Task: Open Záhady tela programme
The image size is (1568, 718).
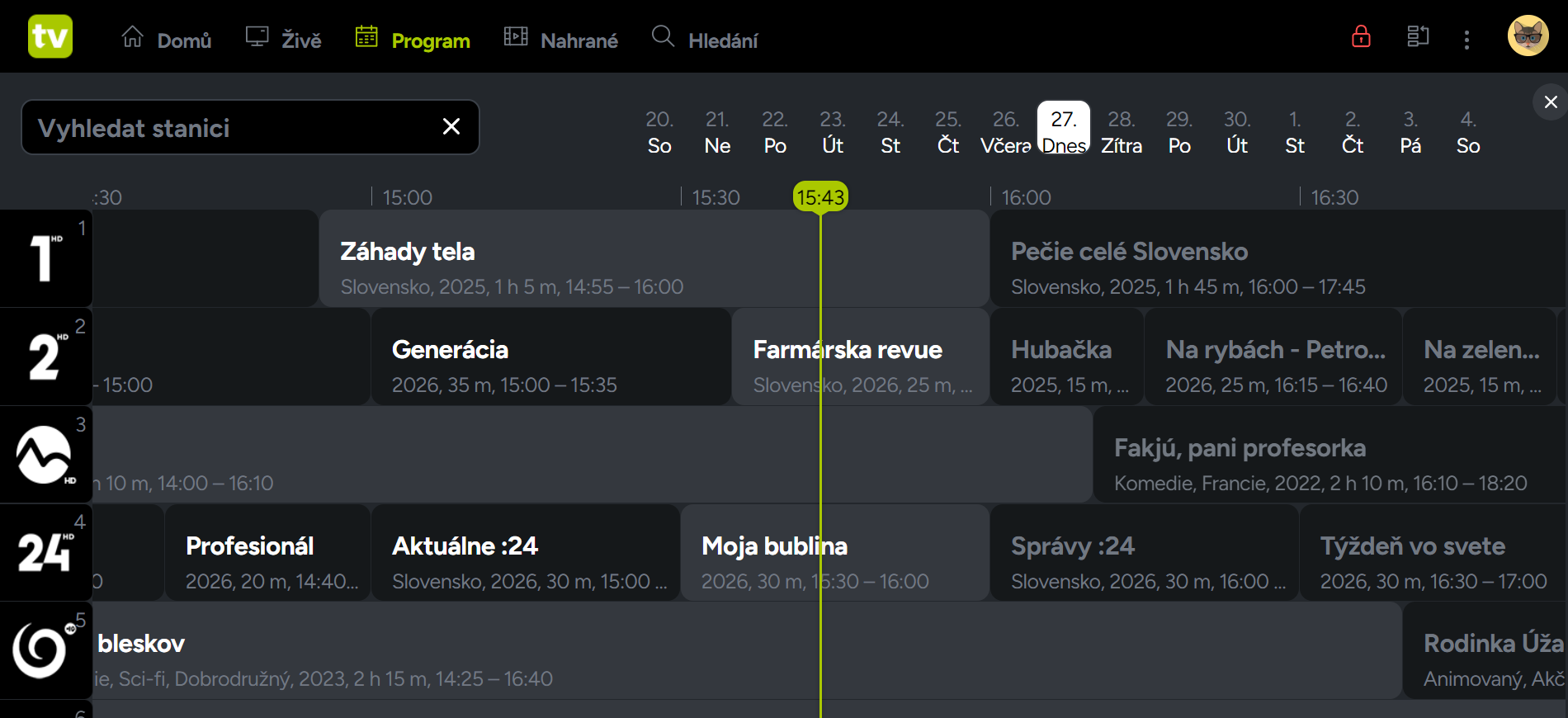Action: point(654,258)
